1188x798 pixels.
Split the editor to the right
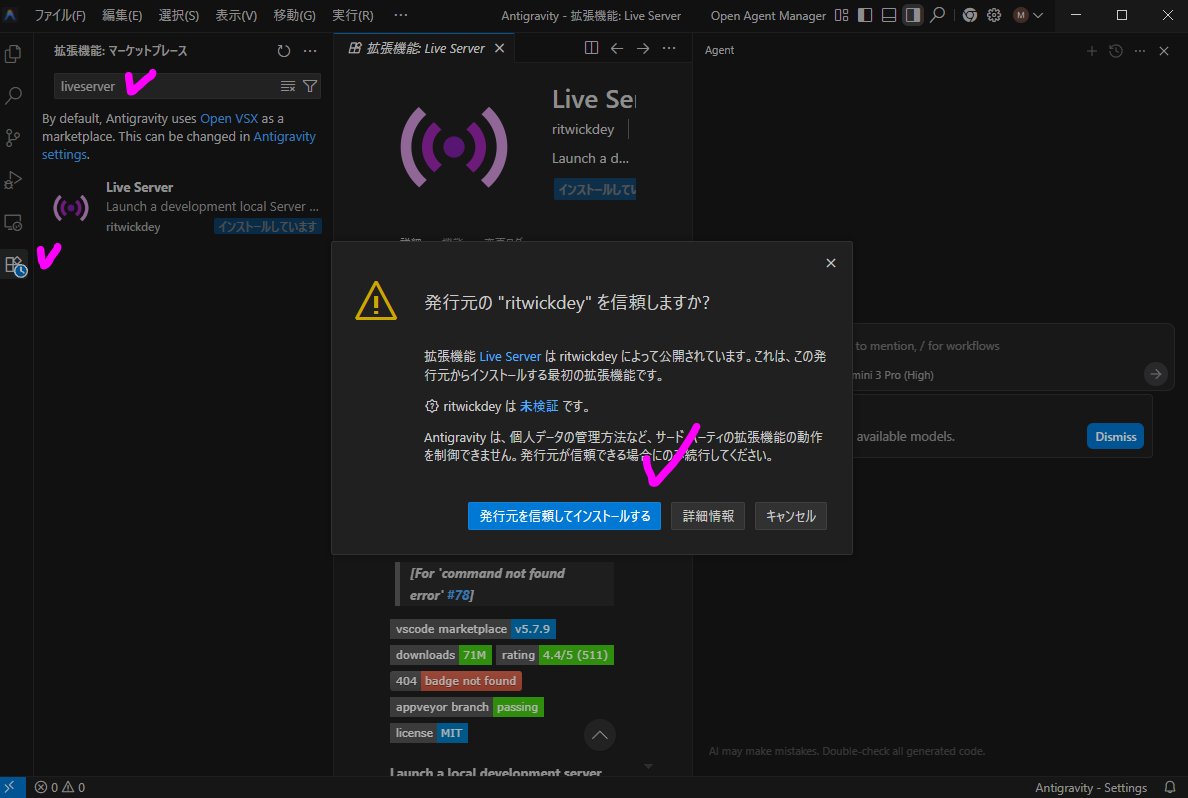591,48
